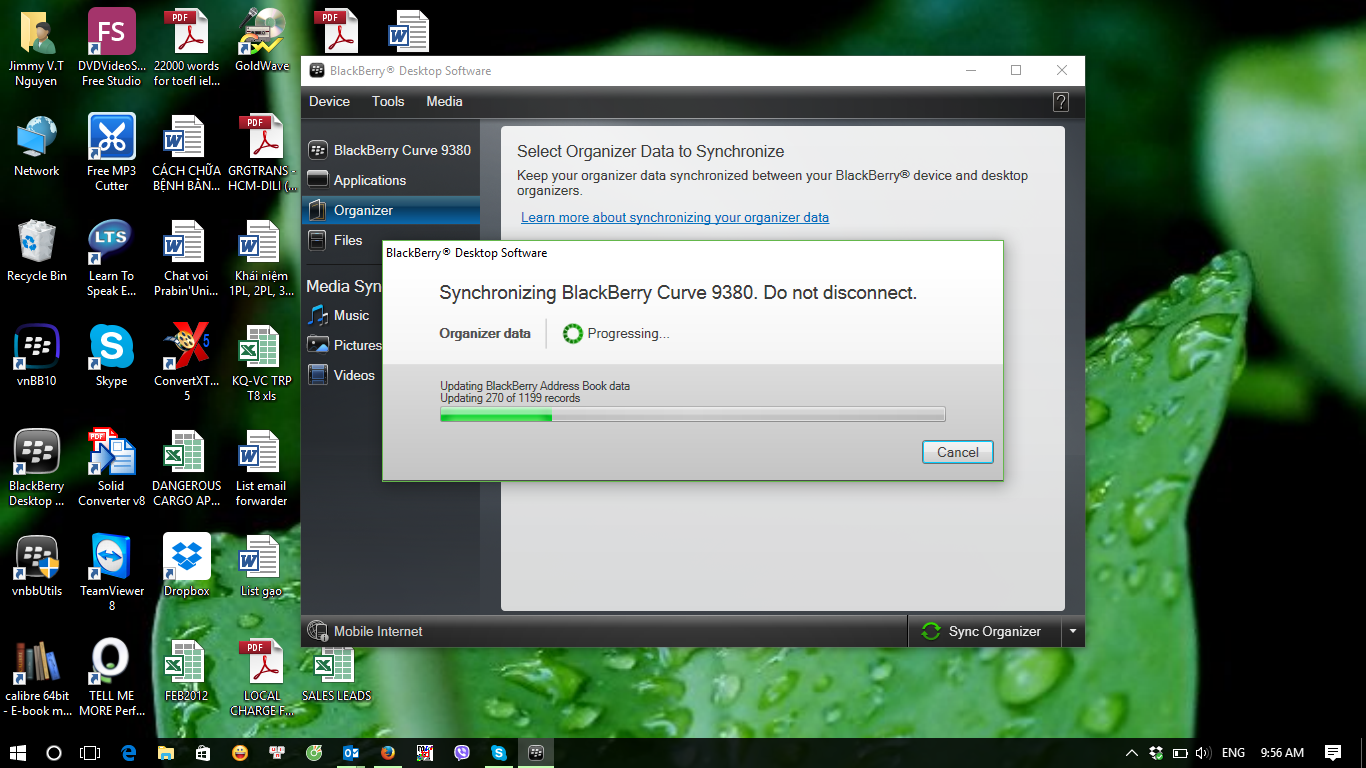The height and width of the screenshot is (768, 1366).
Task: Select BlackBerry Curve 9380 device in sidebar
Action: coord(390,150)
